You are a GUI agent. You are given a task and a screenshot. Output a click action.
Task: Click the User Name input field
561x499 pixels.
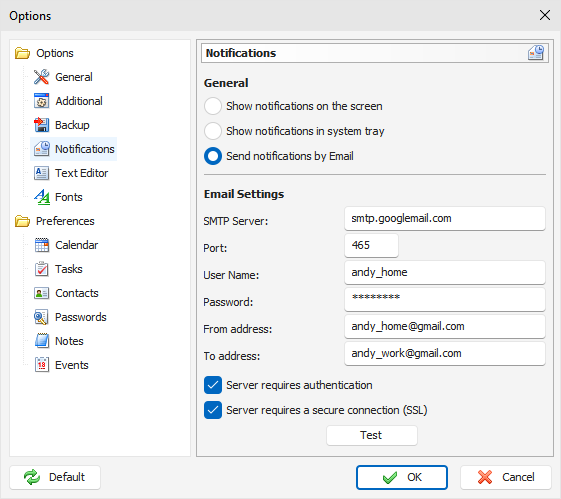coord(445,272)
